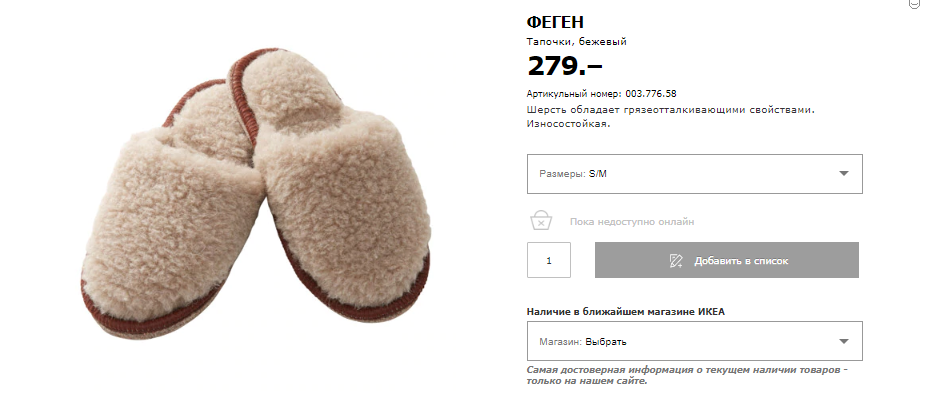
Task: Click the Шерсть обладает грязеотталкивающими свойствами text
Action: [671, 110]
